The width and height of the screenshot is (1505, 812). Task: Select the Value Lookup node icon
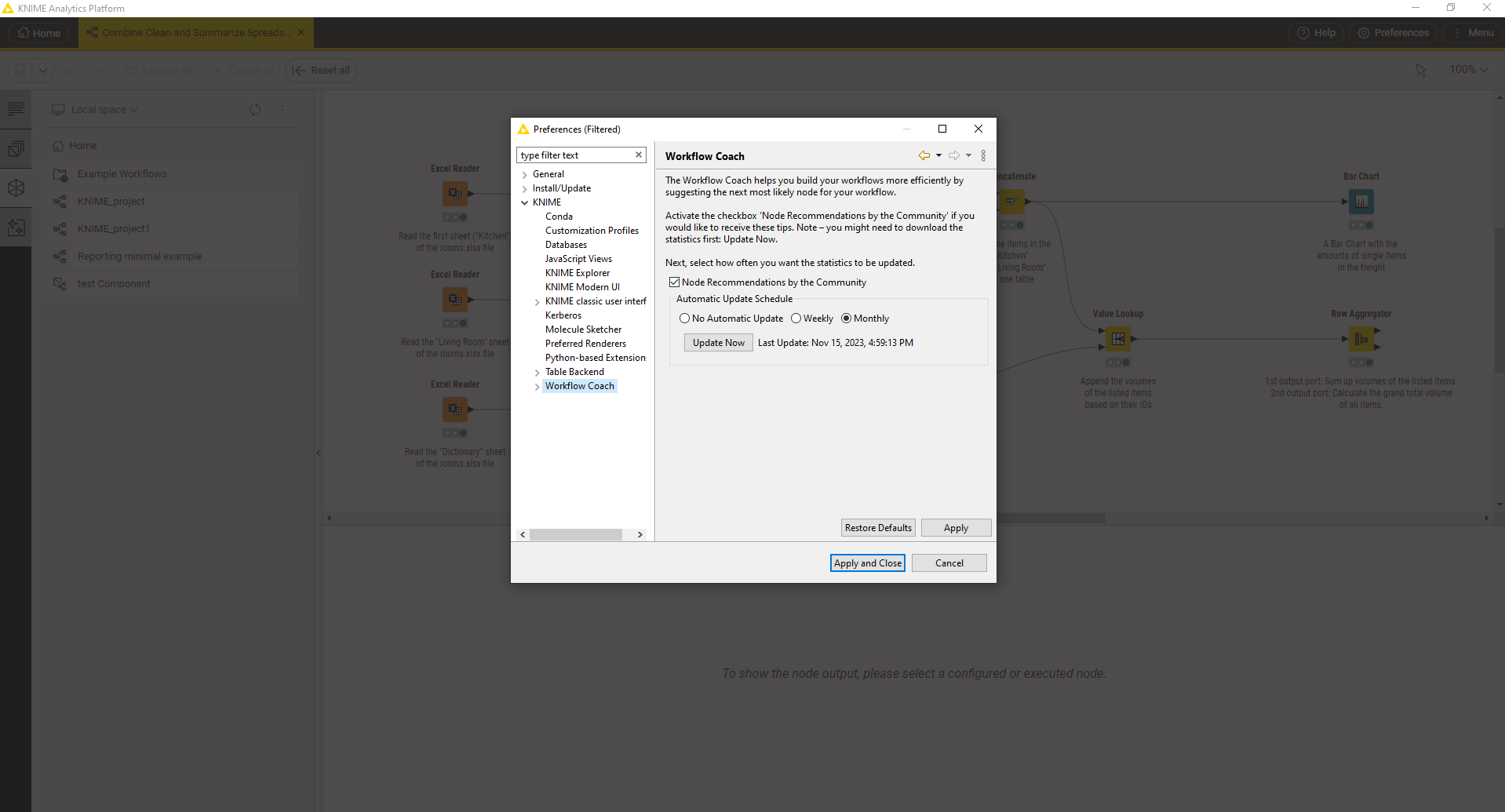(x=1118, y=339)
